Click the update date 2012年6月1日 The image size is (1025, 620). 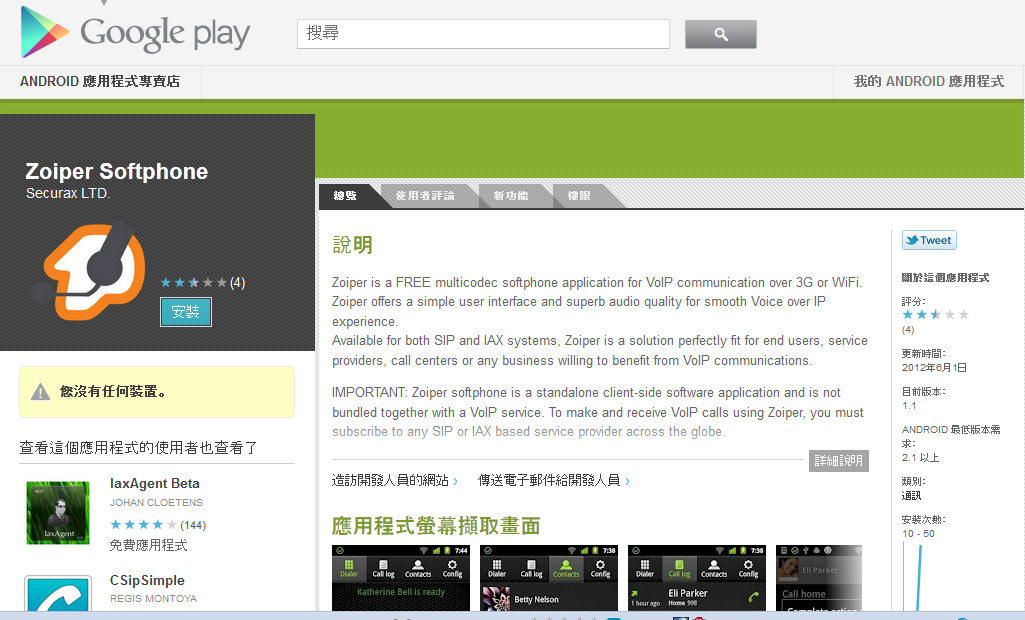point(934,368)
